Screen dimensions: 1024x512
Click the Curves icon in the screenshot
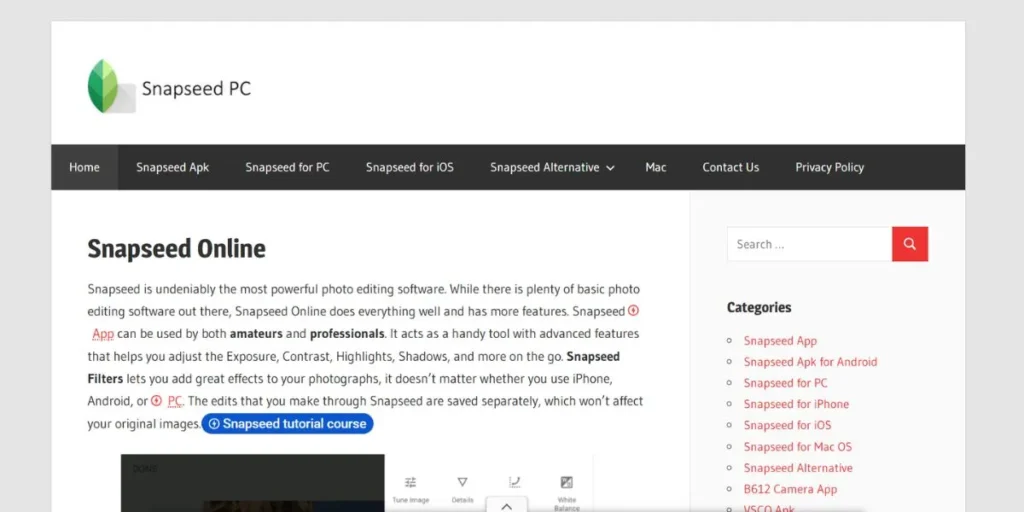tap(515, 483)
